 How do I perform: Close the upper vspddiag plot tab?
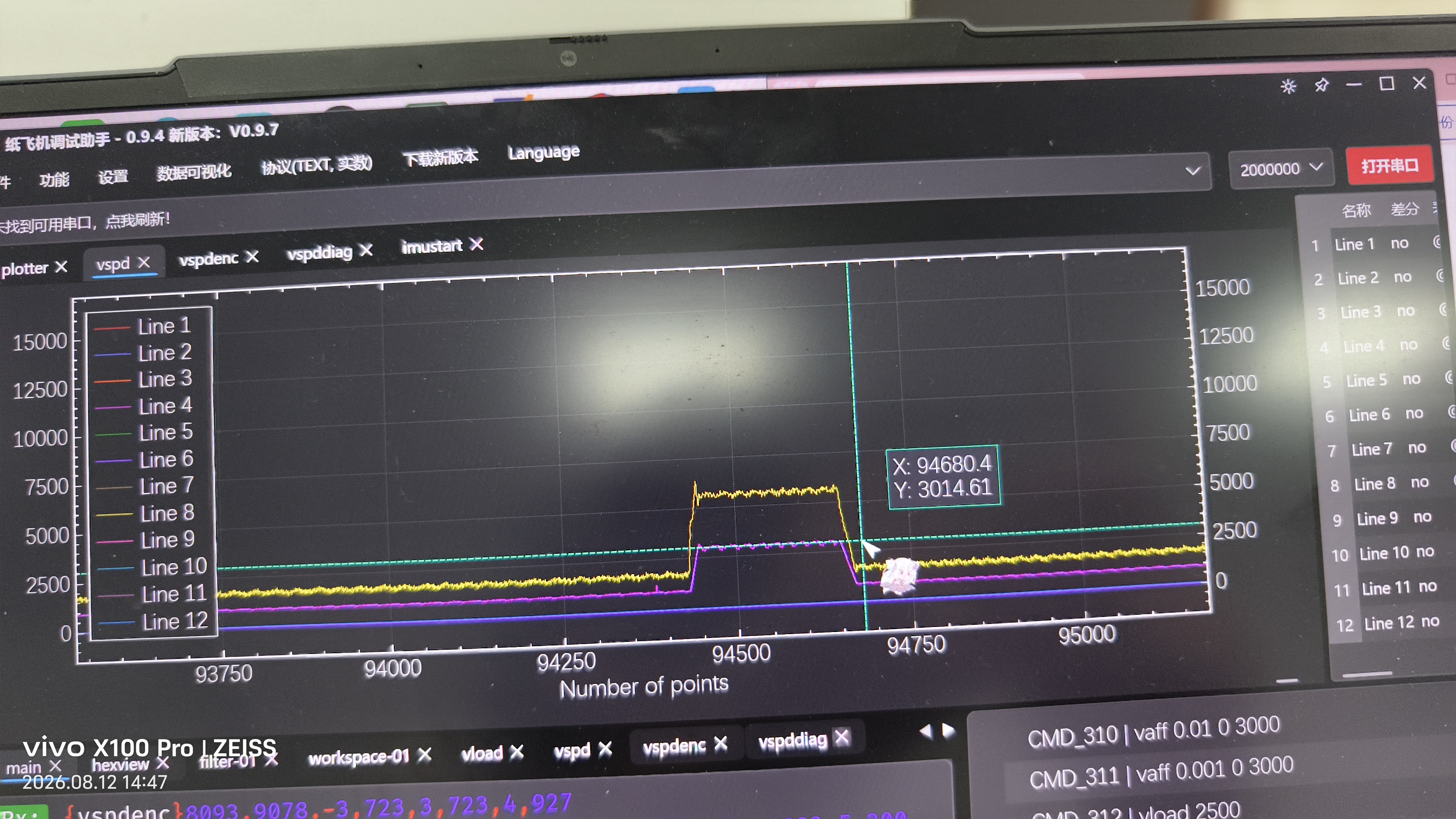pyautogui.click(x=366, y=250)
